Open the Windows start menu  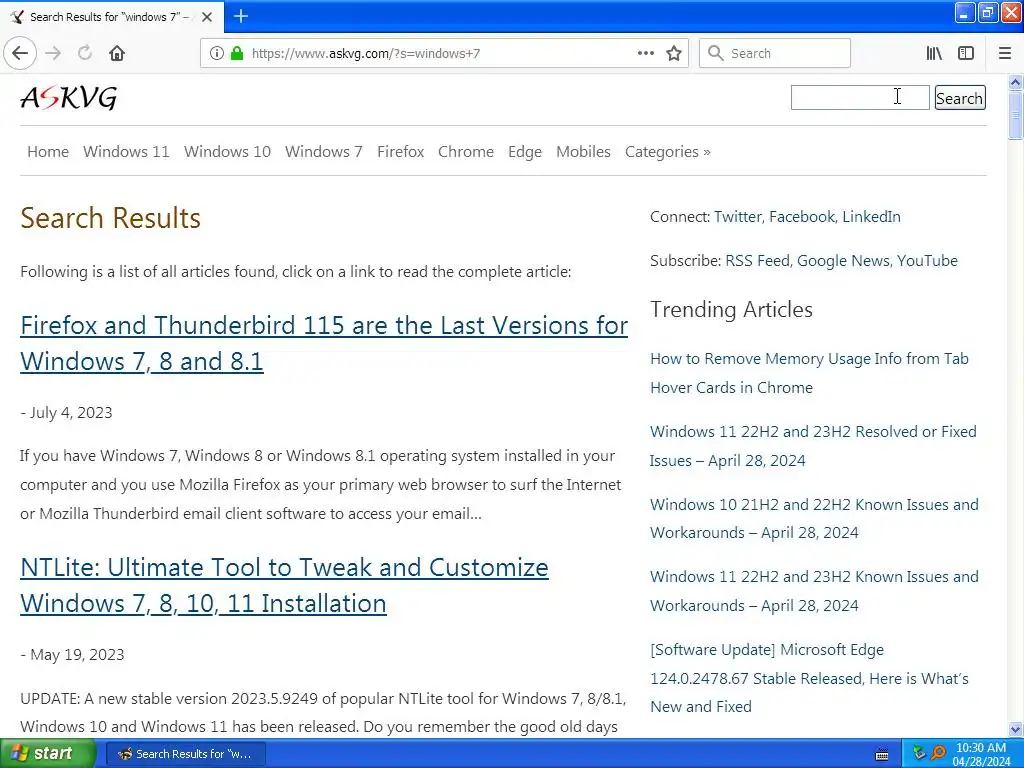click(x=48, y=754)
